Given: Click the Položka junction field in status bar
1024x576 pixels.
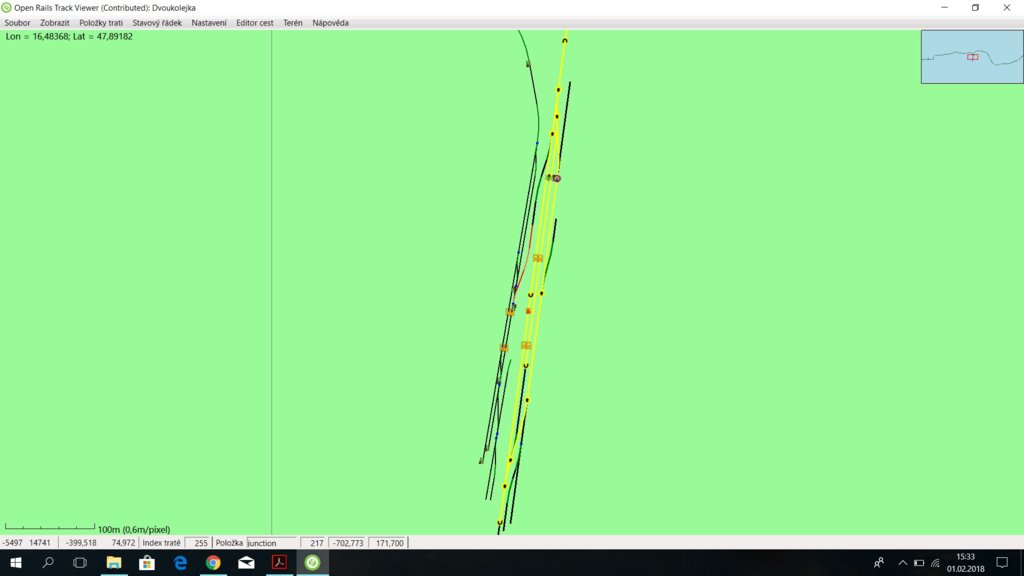Looking at the screenshot, I should coord(272,543).
